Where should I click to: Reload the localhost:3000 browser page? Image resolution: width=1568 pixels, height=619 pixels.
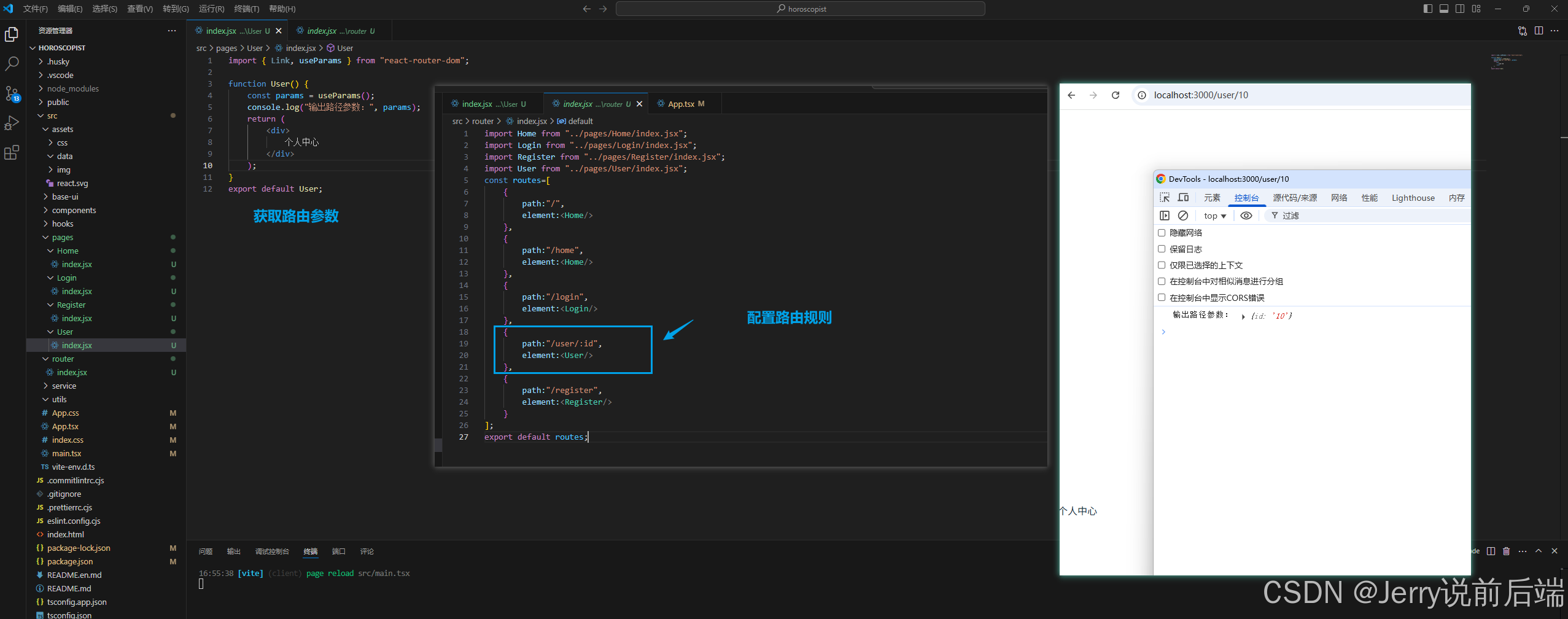pos(1116,95)
